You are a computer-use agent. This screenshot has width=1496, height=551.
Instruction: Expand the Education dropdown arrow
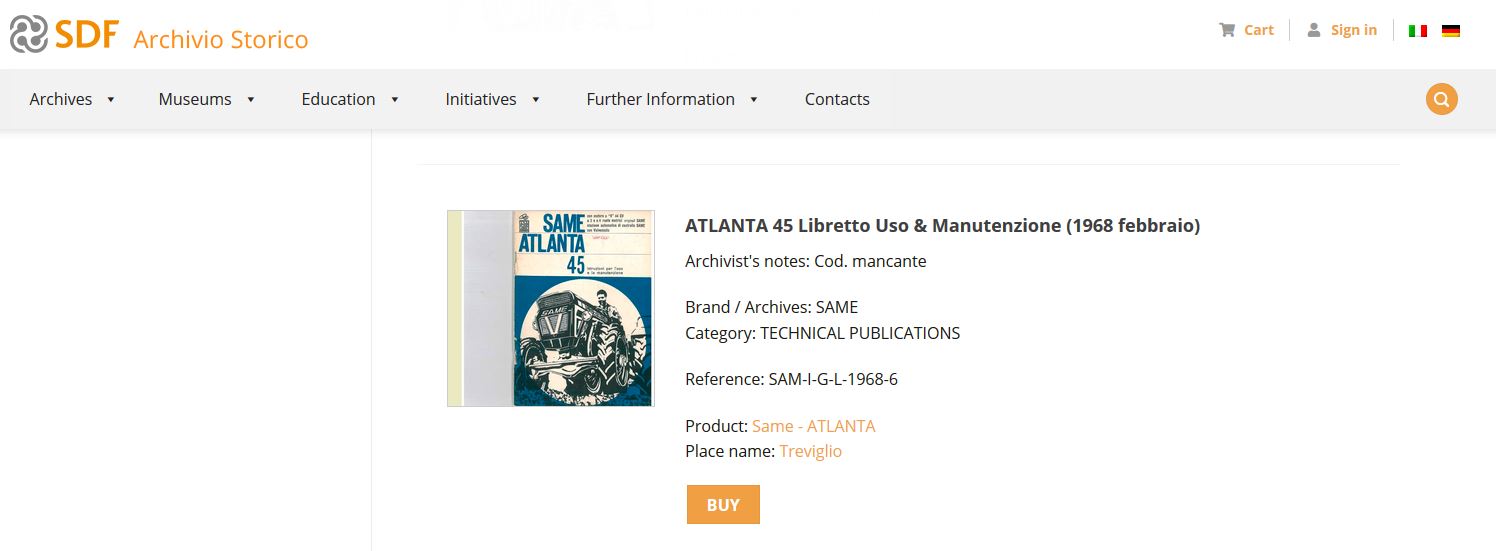395,100
